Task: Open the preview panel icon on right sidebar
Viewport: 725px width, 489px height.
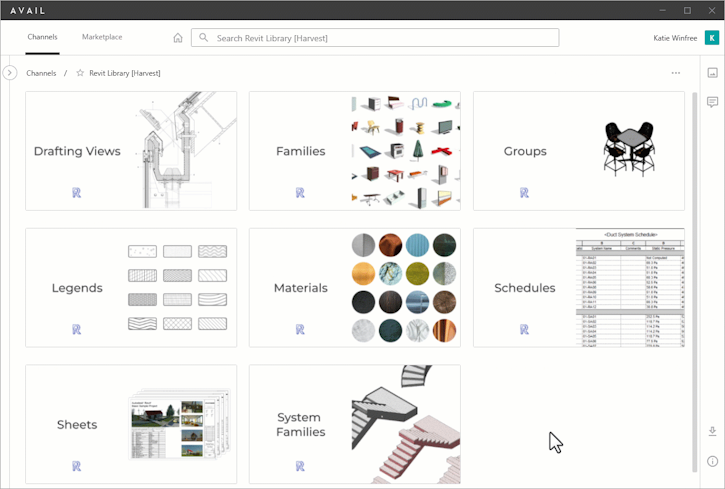Action: pyautogui.click(x=713, y=73)
